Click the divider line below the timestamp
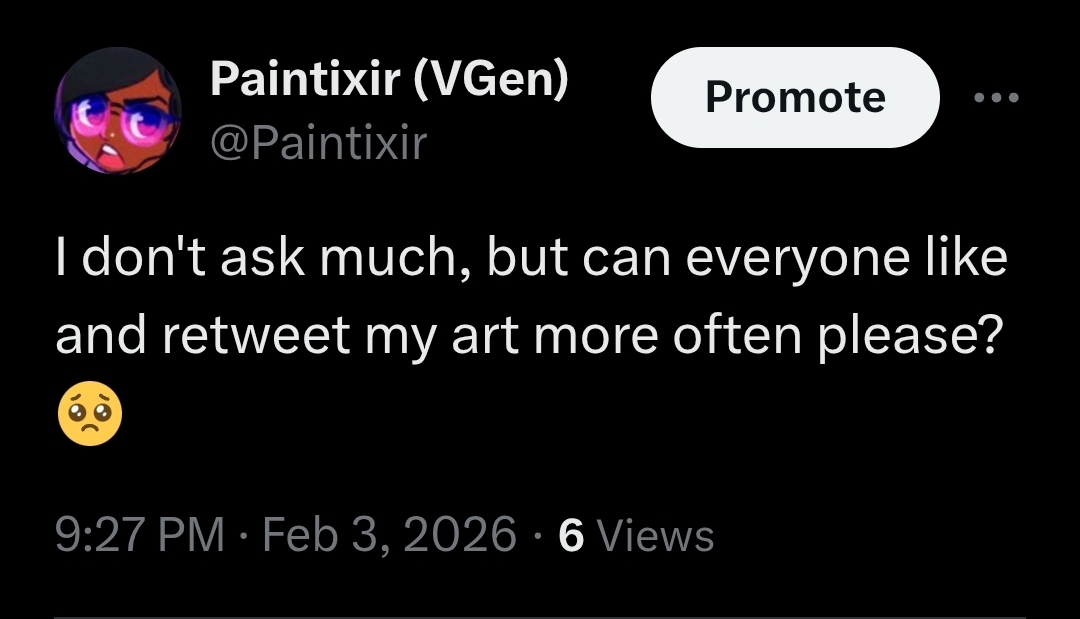This screenshot has width=1080, height=619. point(540,615)
